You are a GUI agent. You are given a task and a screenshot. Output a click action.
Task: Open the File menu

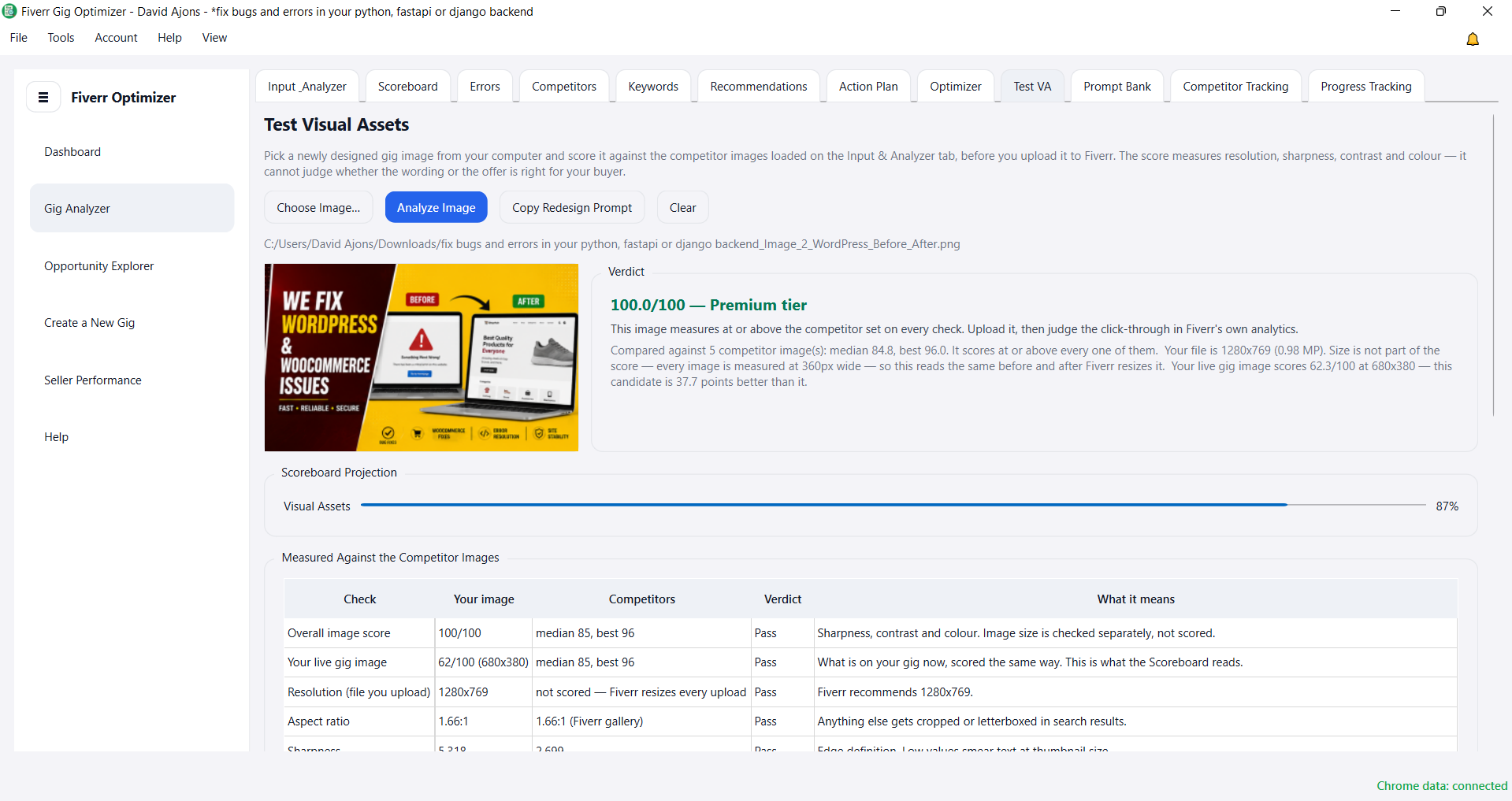[19, 38]
